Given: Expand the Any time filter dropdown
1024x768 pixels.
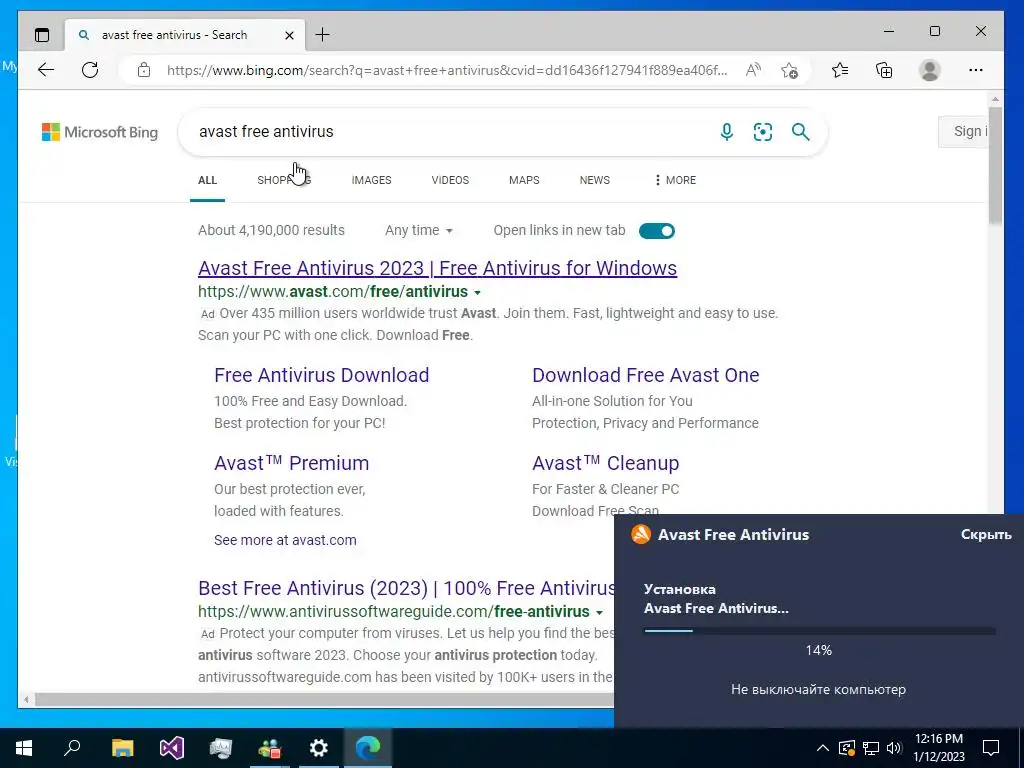Looking at the screenshot, I should tap(419, 231).
